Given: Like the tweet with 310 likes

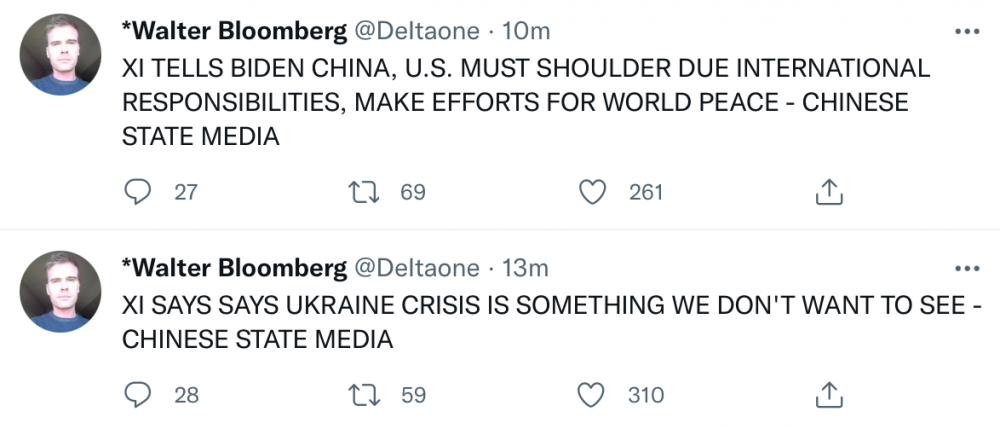Looking at the screenshot, I should coord(596,395).
